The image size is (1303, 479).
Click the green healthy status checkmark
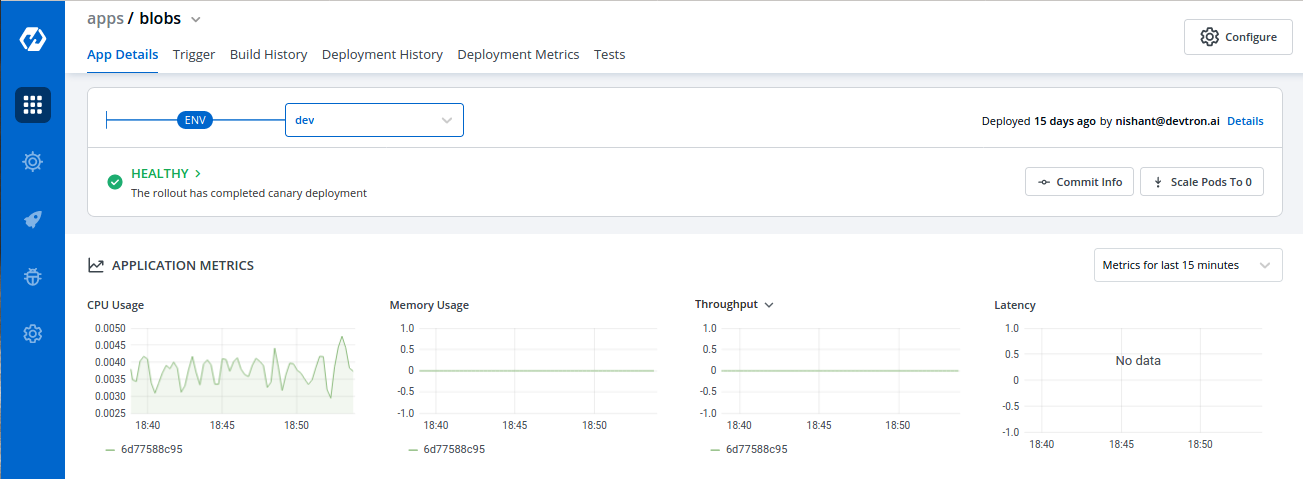point(115,182)
